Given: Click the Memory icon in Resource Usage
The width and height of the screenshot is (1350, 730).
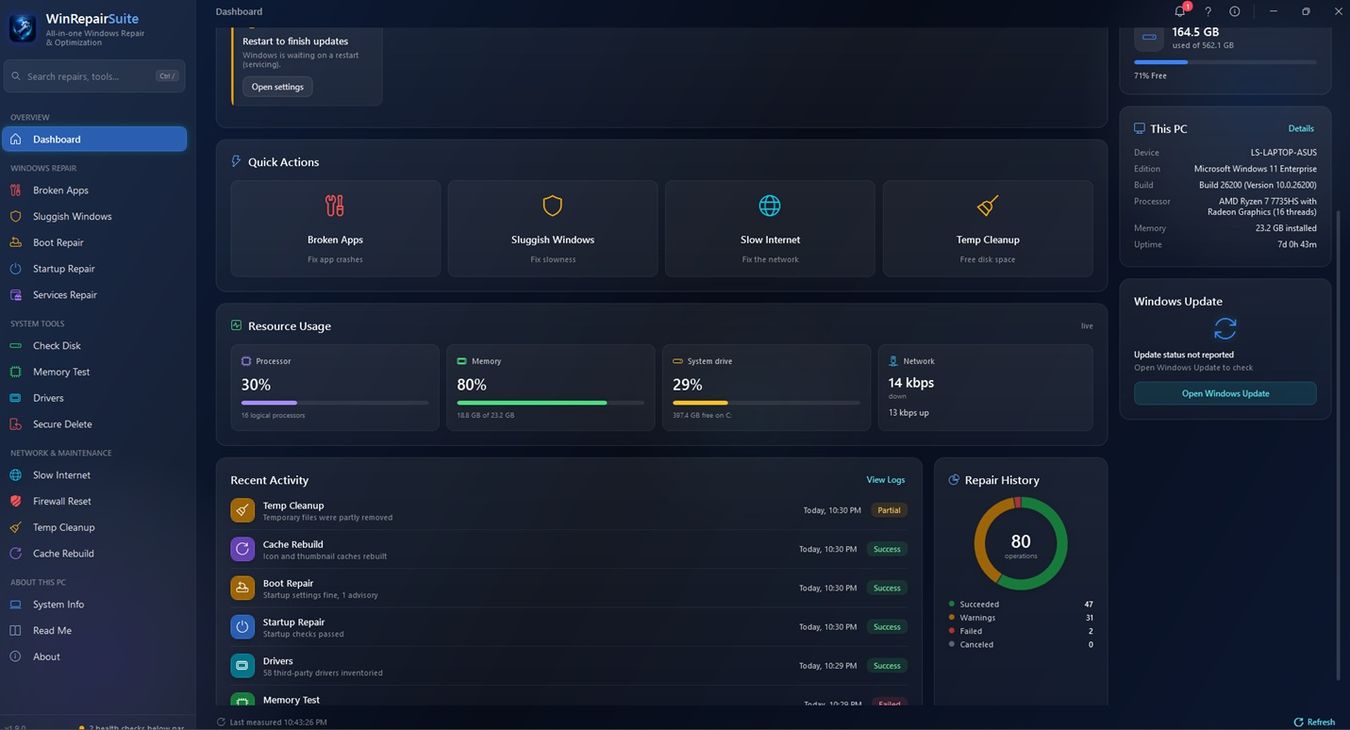Looking at the screenshot, I should (462, 361).
